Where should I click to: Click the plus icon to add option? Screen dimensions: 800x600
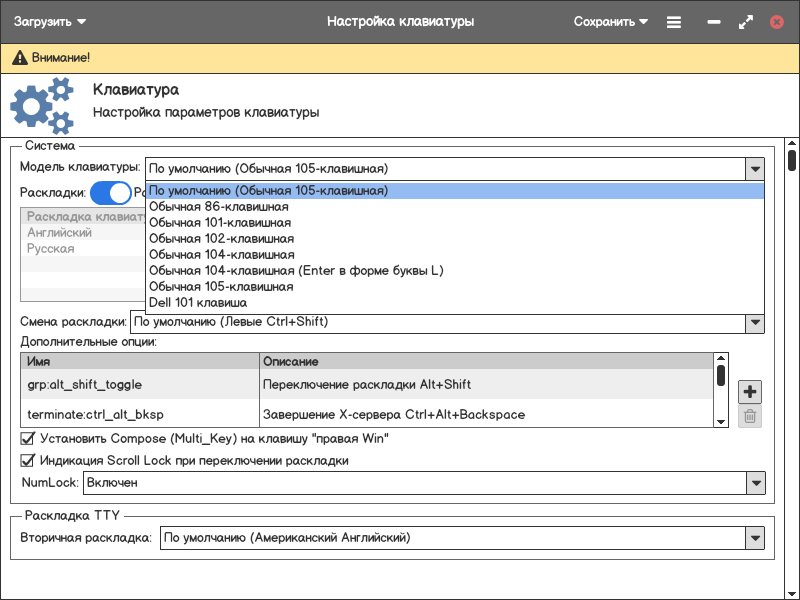pos(750,391)
